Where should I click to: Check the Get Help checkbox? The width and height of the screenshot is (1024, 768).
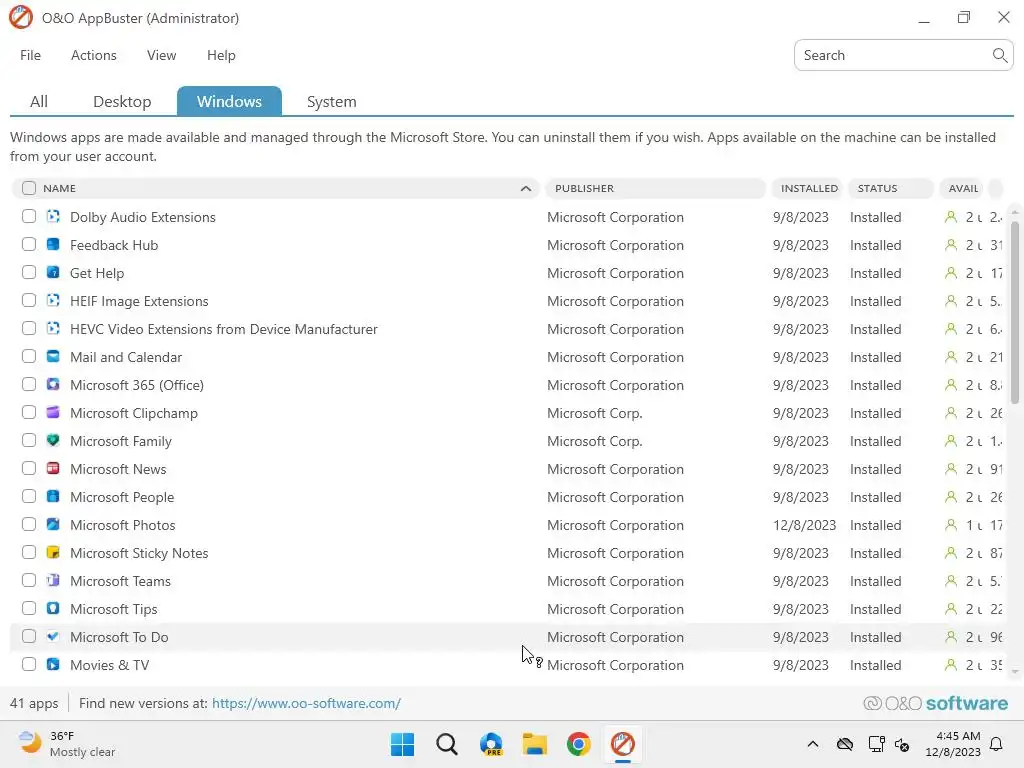coord(29,272)
